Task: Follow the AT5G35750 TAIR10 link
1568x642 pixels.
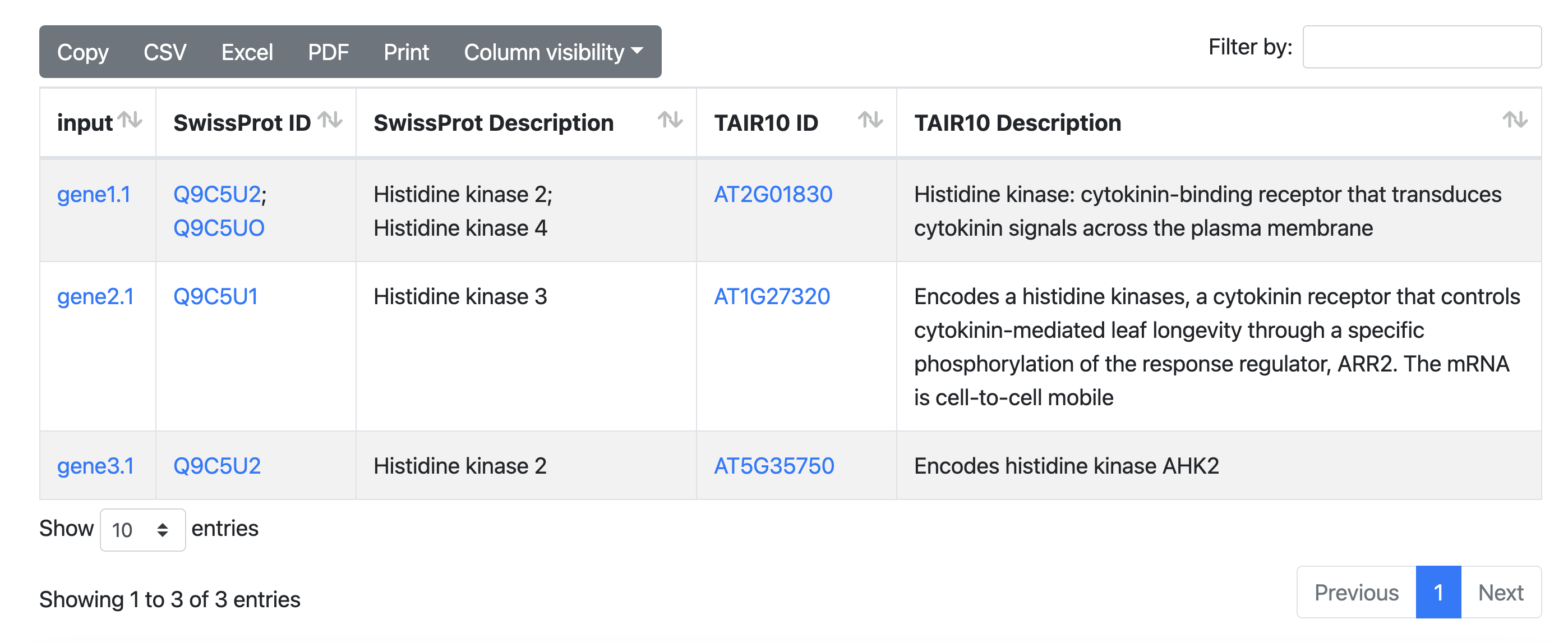Action: pos(774,466)
